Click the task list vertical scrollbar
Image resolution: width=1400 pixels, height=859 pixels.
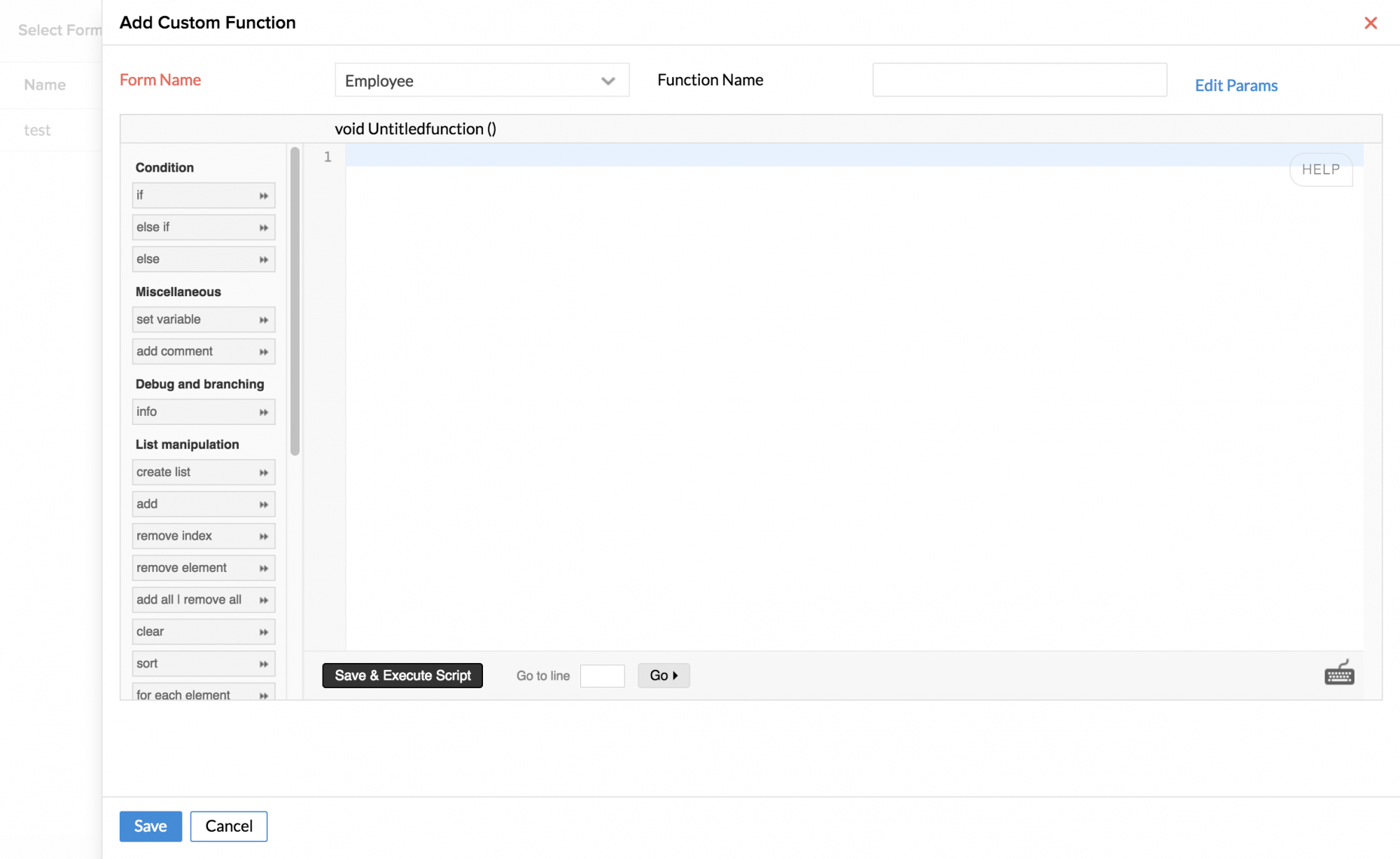point(295,301)
